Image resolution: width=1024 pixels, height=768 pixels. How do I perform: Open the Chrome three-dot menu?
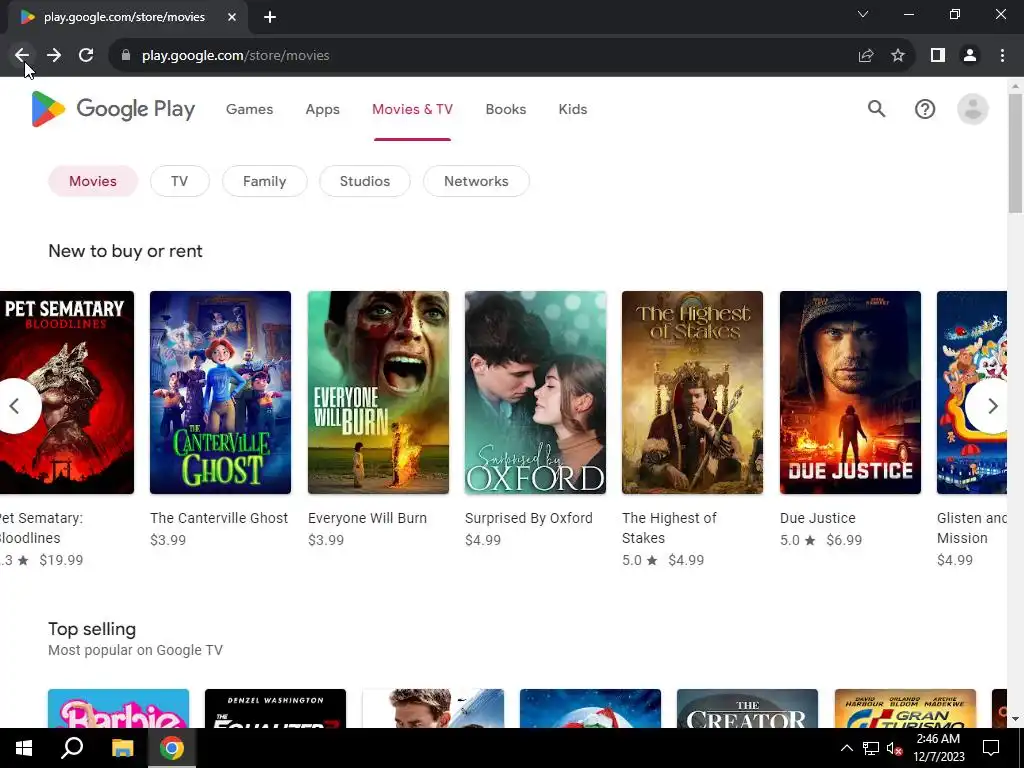(x=1002, y=56)
